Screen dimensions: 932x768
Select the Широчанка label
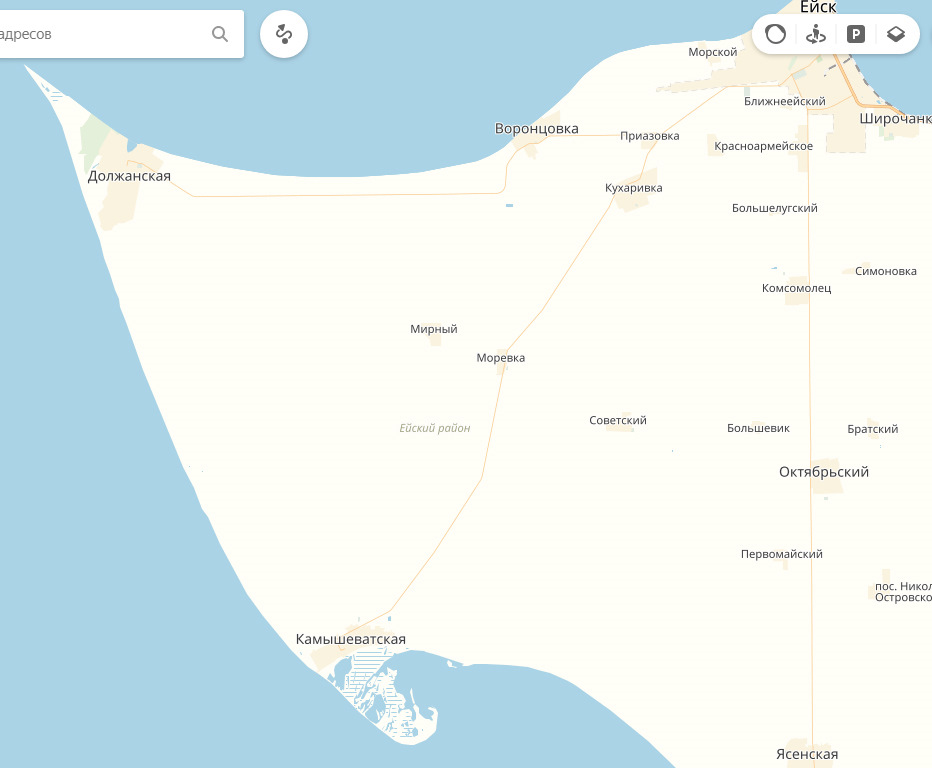895,119
